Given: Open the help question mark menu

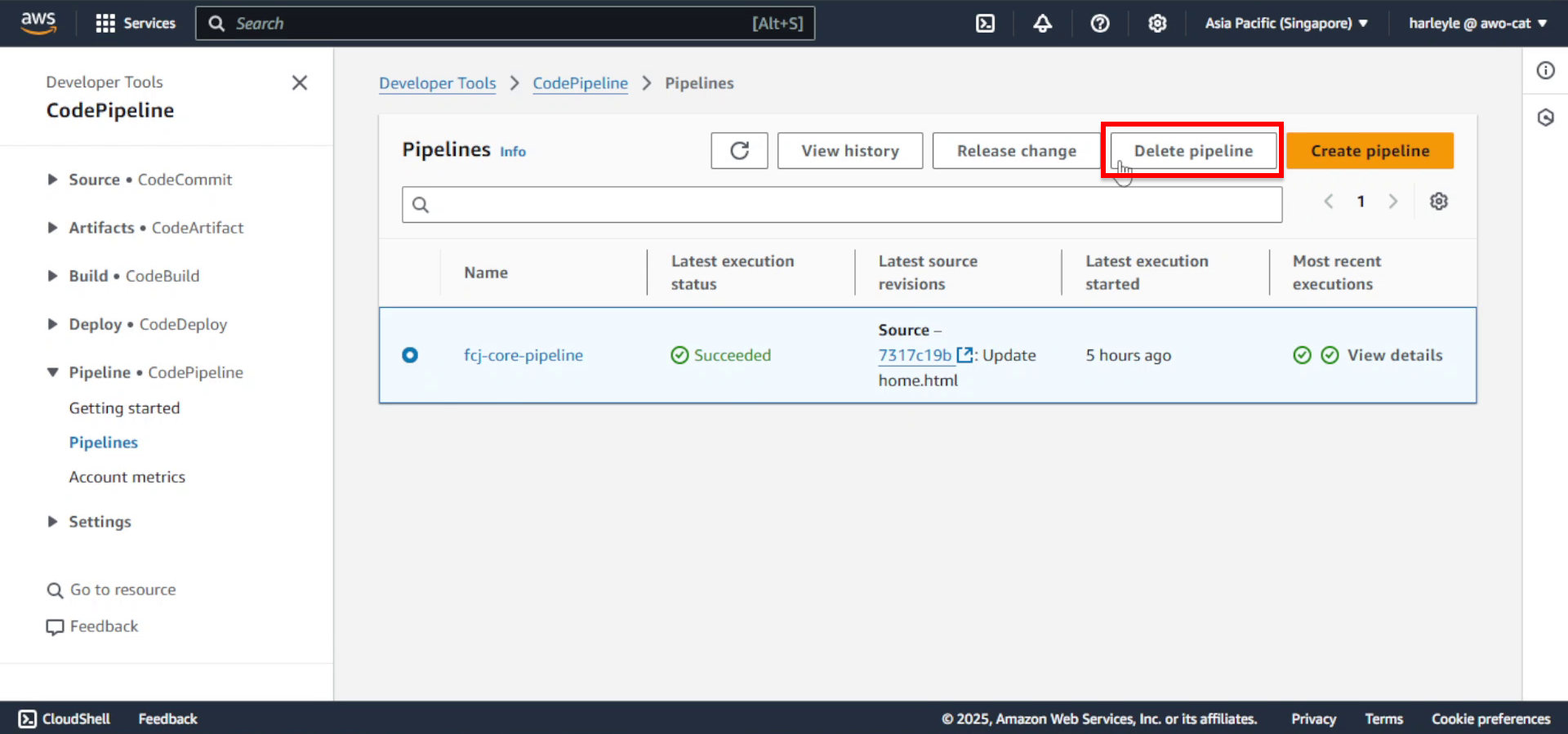Looking at the screenshot, I should pos(1100,23).
